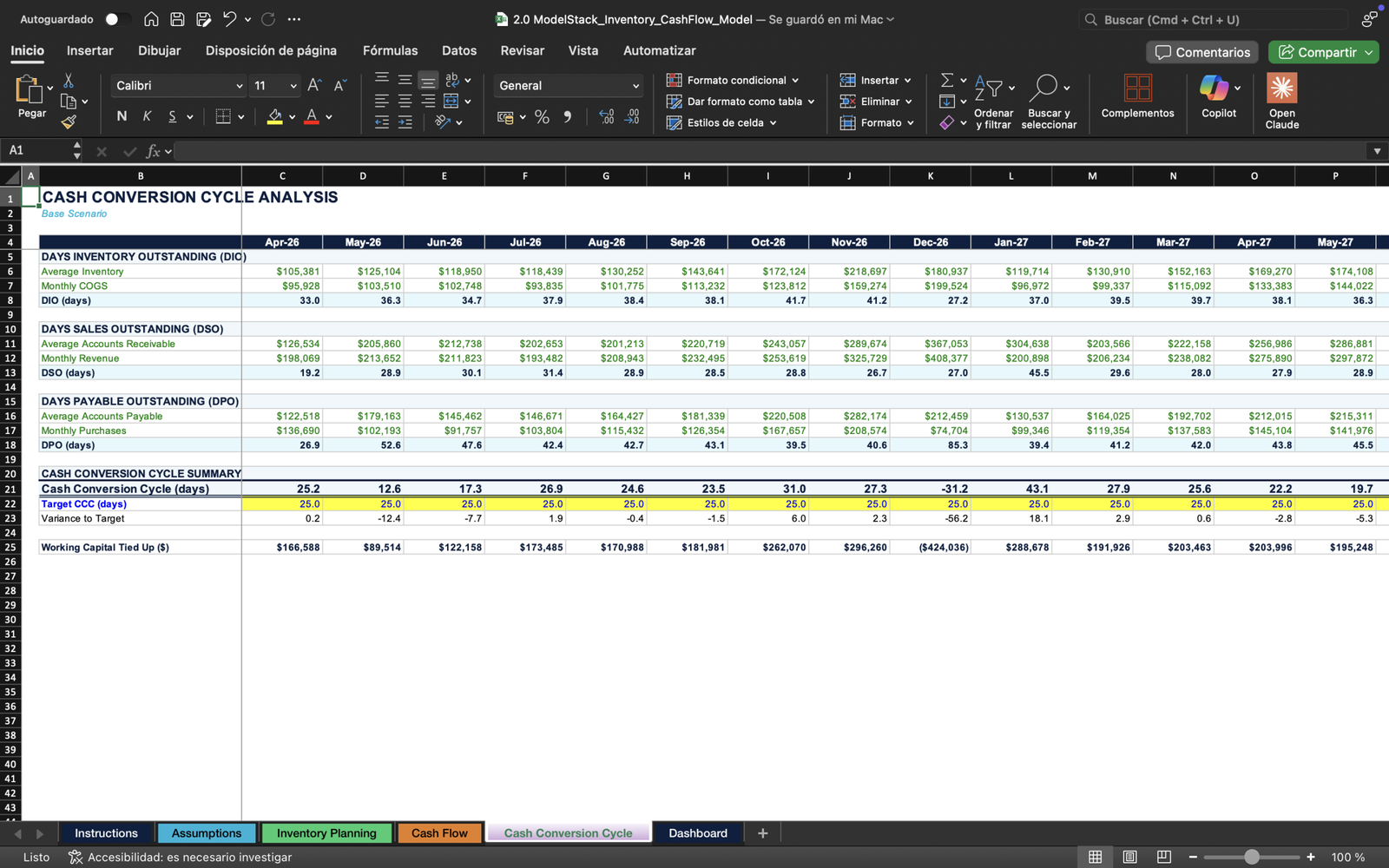Click the percent style icon

coord(542,117)
